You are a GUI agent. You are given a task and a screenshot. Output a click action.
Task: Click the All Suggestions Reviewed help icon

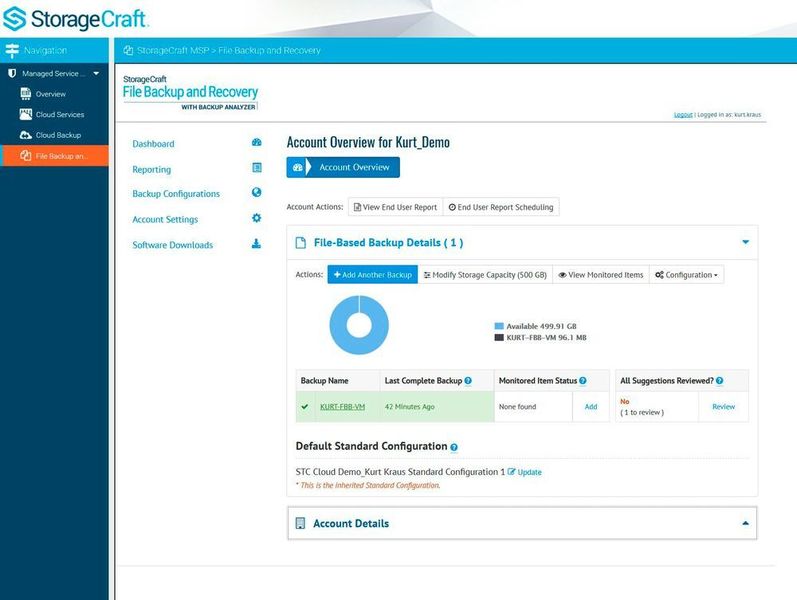[x=720, y=380]
